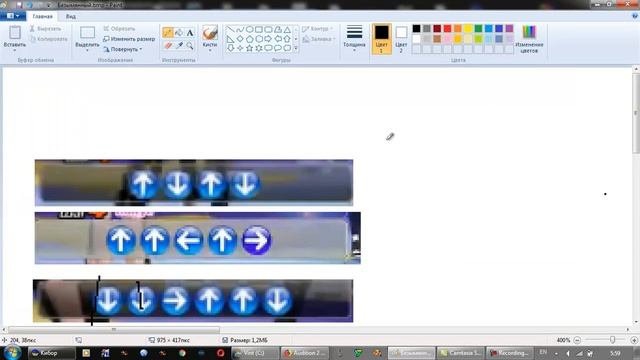640x360 pixels.
Task: Expand the shapes gallery with the bottom arrow
Action: click(x=296, y=49)
